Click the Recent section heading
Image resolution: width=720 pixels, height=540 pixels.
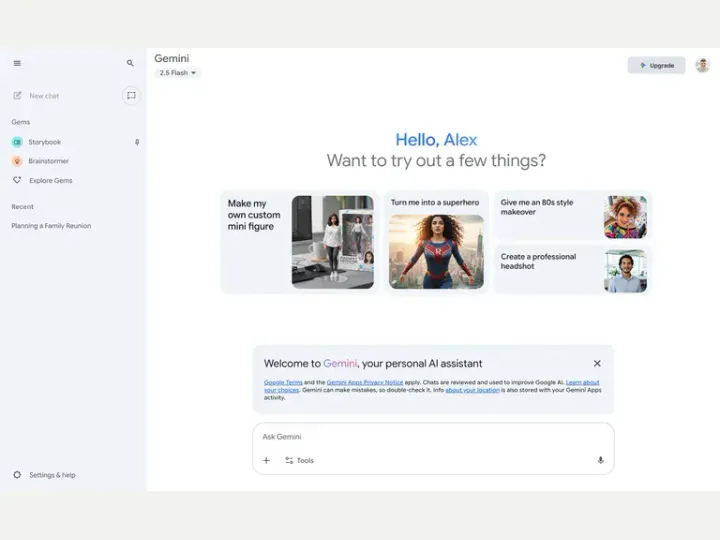[x=22, y=207]
